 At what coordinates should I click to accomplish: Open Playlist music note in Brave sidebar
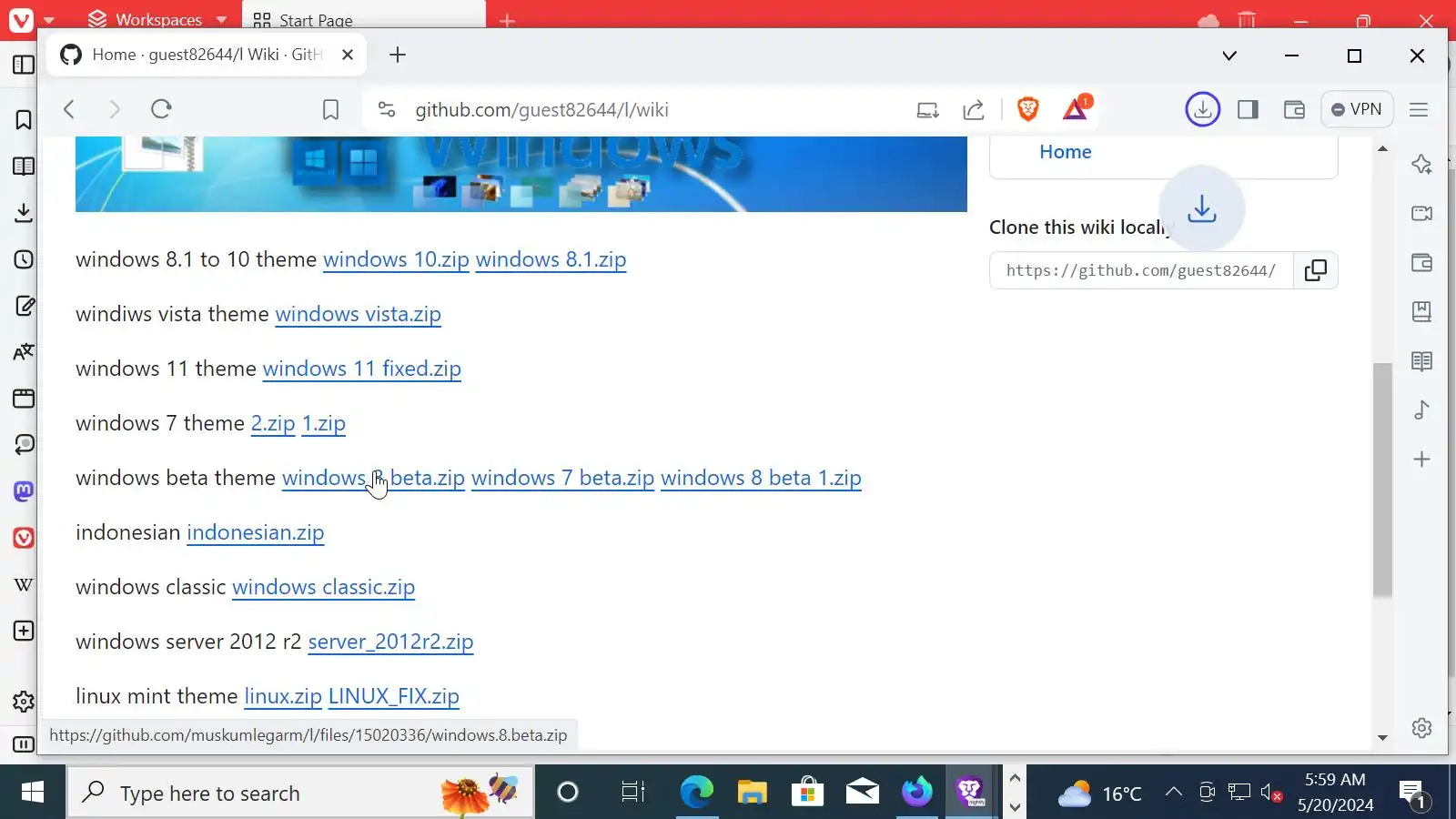1421,409
